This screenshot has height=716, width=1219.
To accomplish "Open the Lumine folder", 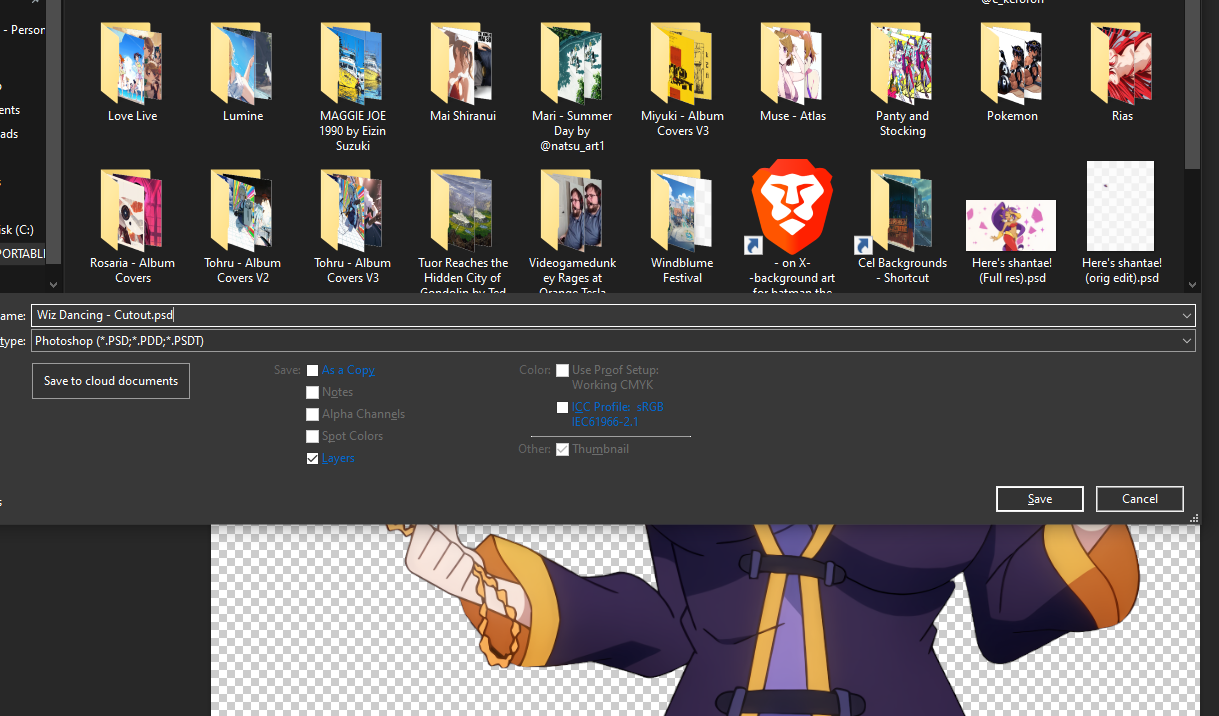I will click(243, 64).
